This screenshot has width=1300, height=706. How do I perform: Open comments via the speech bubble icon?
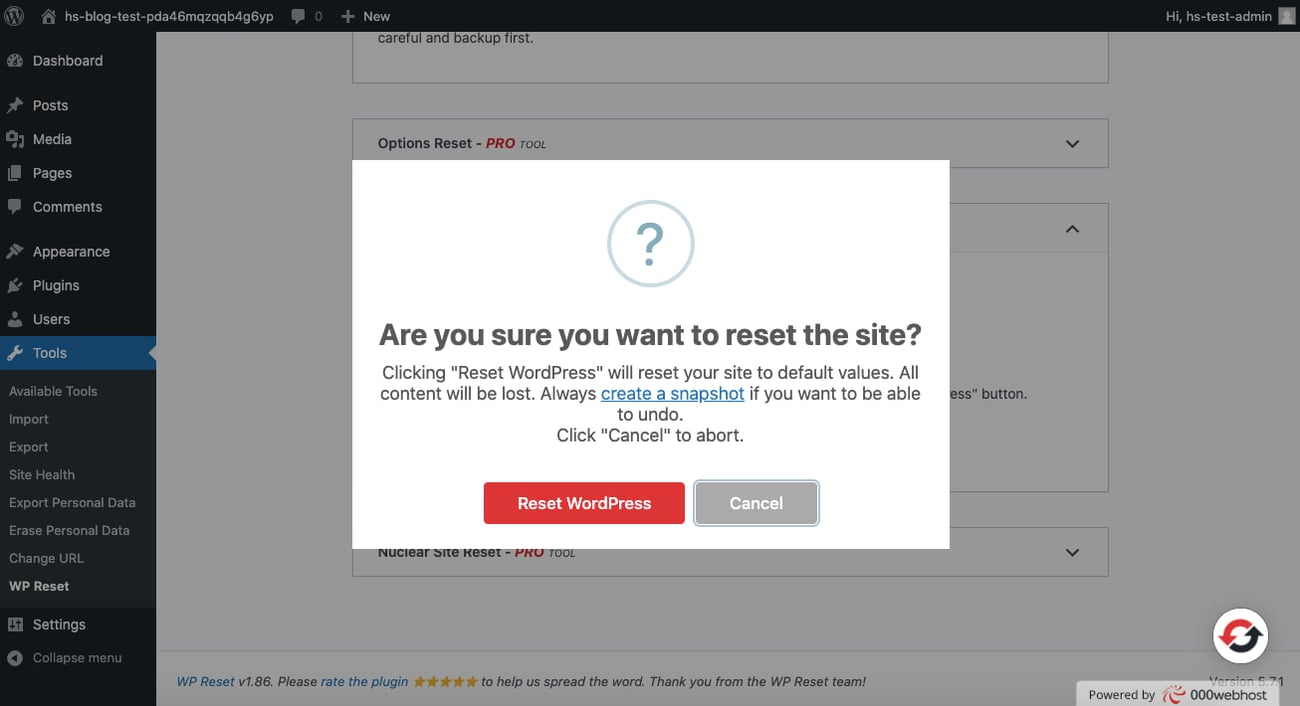pos(16,206)
